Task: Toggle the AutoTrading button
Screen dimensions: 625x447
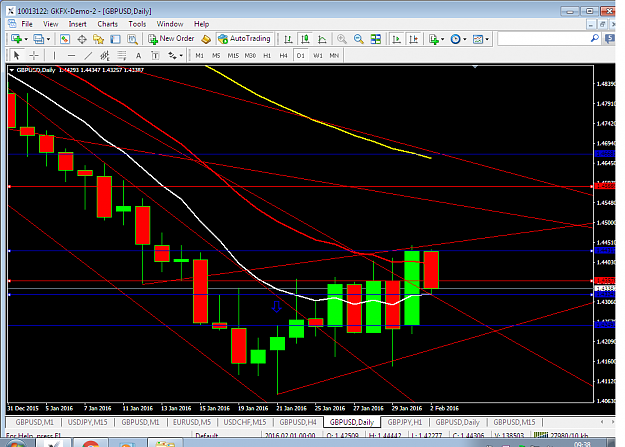Action: click(x=245, y=39)
